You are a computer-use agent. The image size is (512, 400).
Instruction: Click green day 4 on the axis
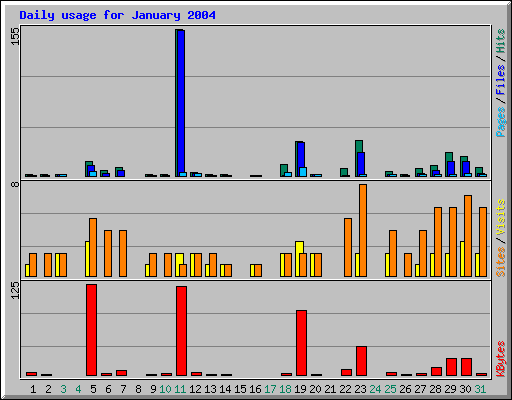78,389
